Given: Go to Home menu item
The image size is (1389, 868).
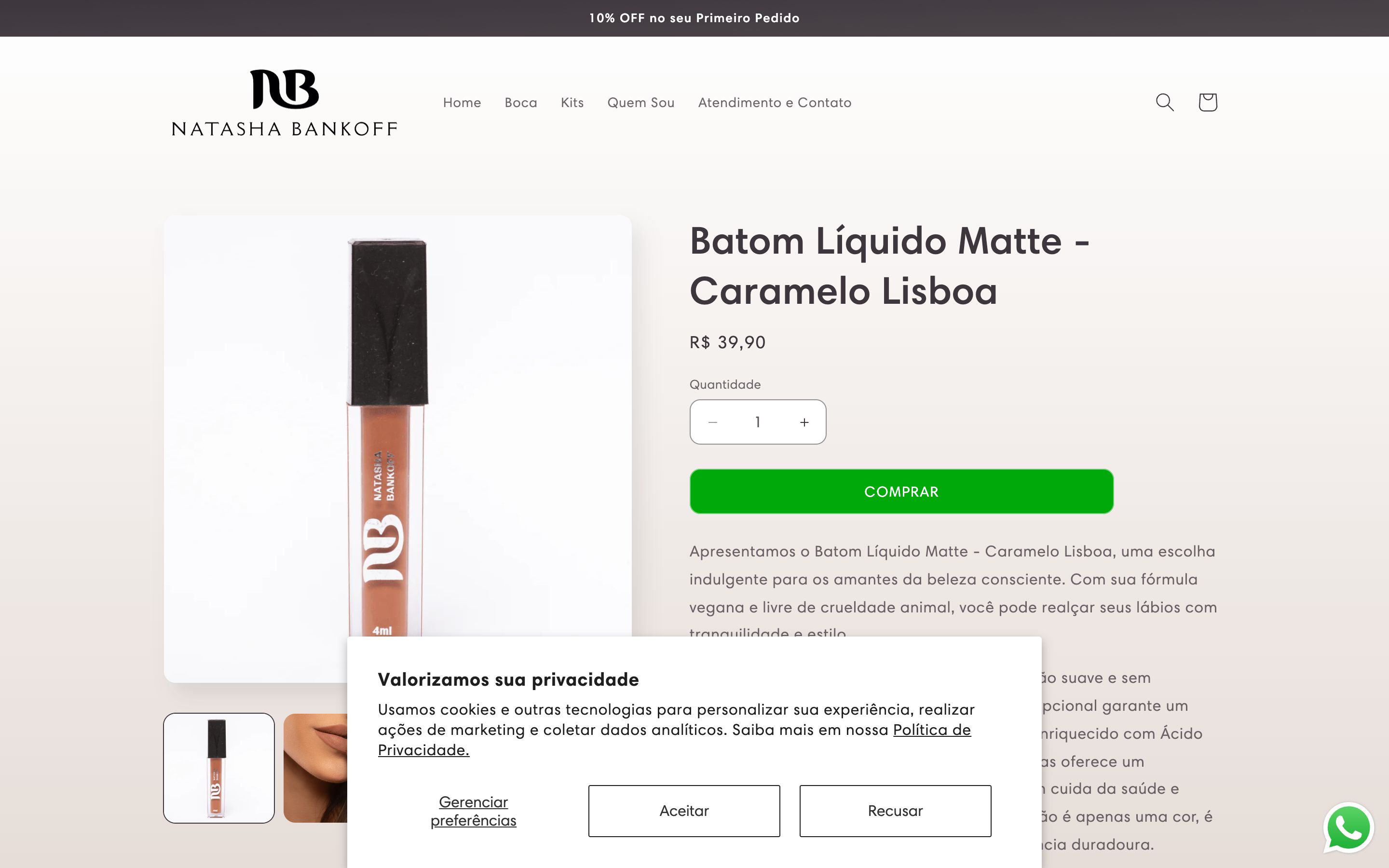Looking at the screenshot, I should tap(462, 102).
